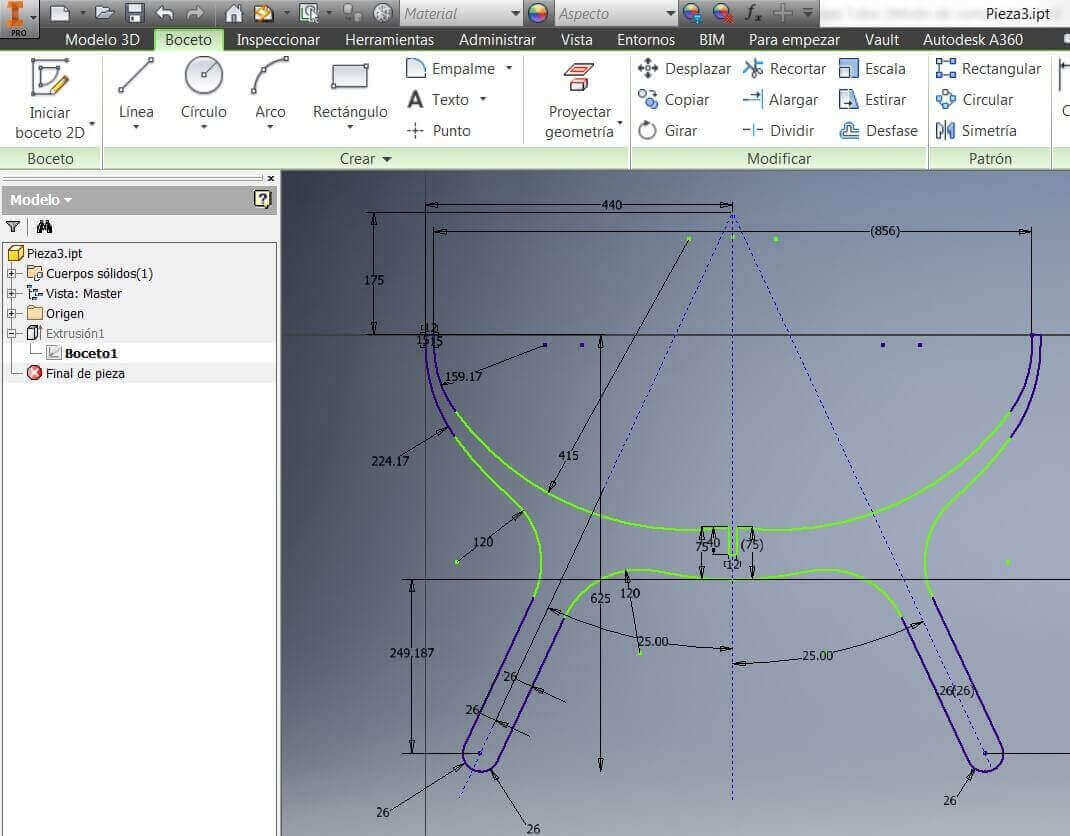Select the Desplazar move tool
Screen dimensions: 1070x836
click(684, 68)
